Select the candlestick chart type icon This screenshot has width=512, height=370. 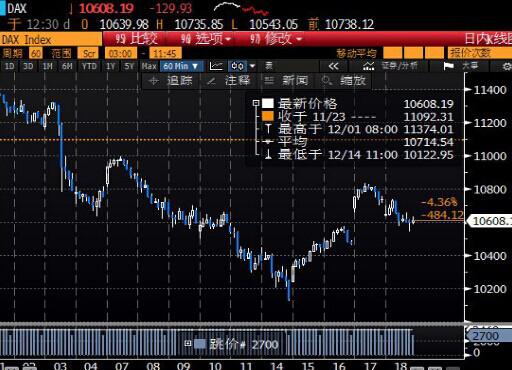(238, 66)
